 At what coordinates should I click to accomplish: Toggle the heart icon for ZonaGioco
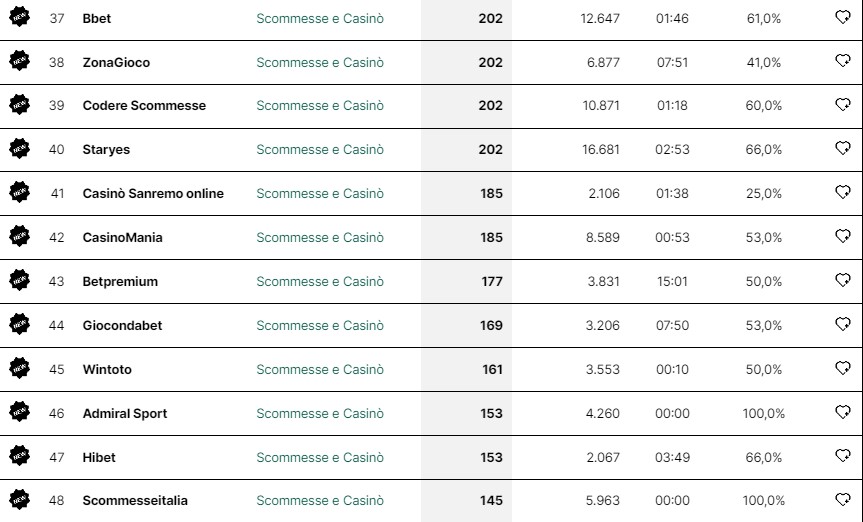(843, 61)
